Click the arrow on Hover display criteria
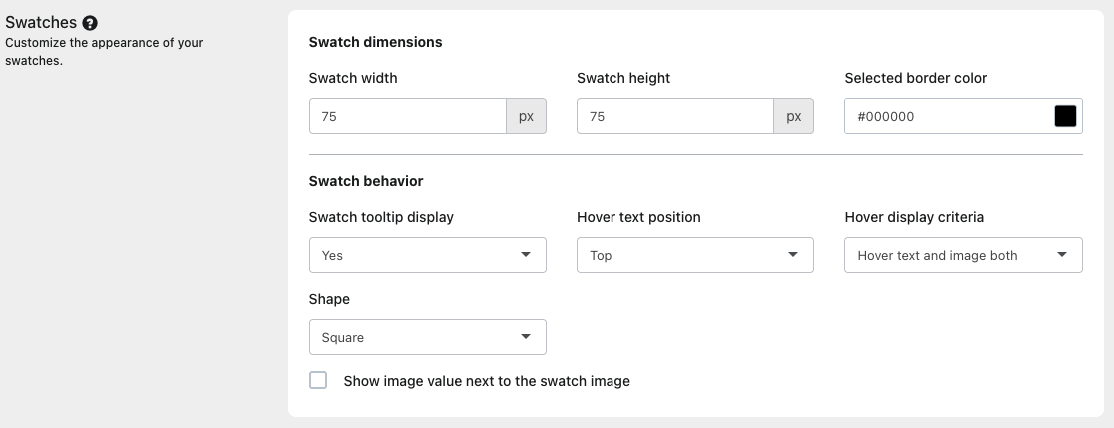This screenshot has width=1114, height=428. 1062,255
